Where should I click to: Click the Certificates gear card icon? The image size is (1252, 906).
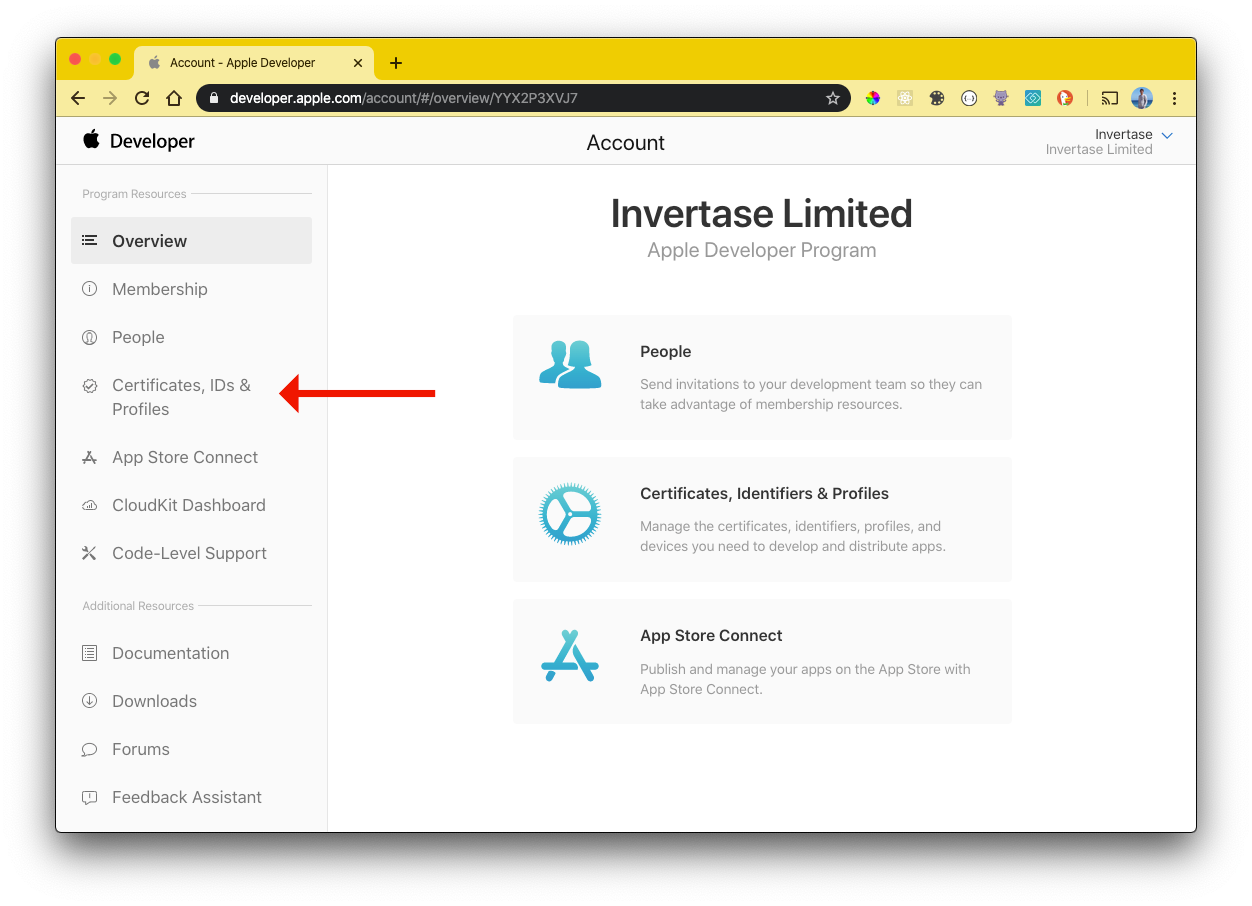point(570,514)
